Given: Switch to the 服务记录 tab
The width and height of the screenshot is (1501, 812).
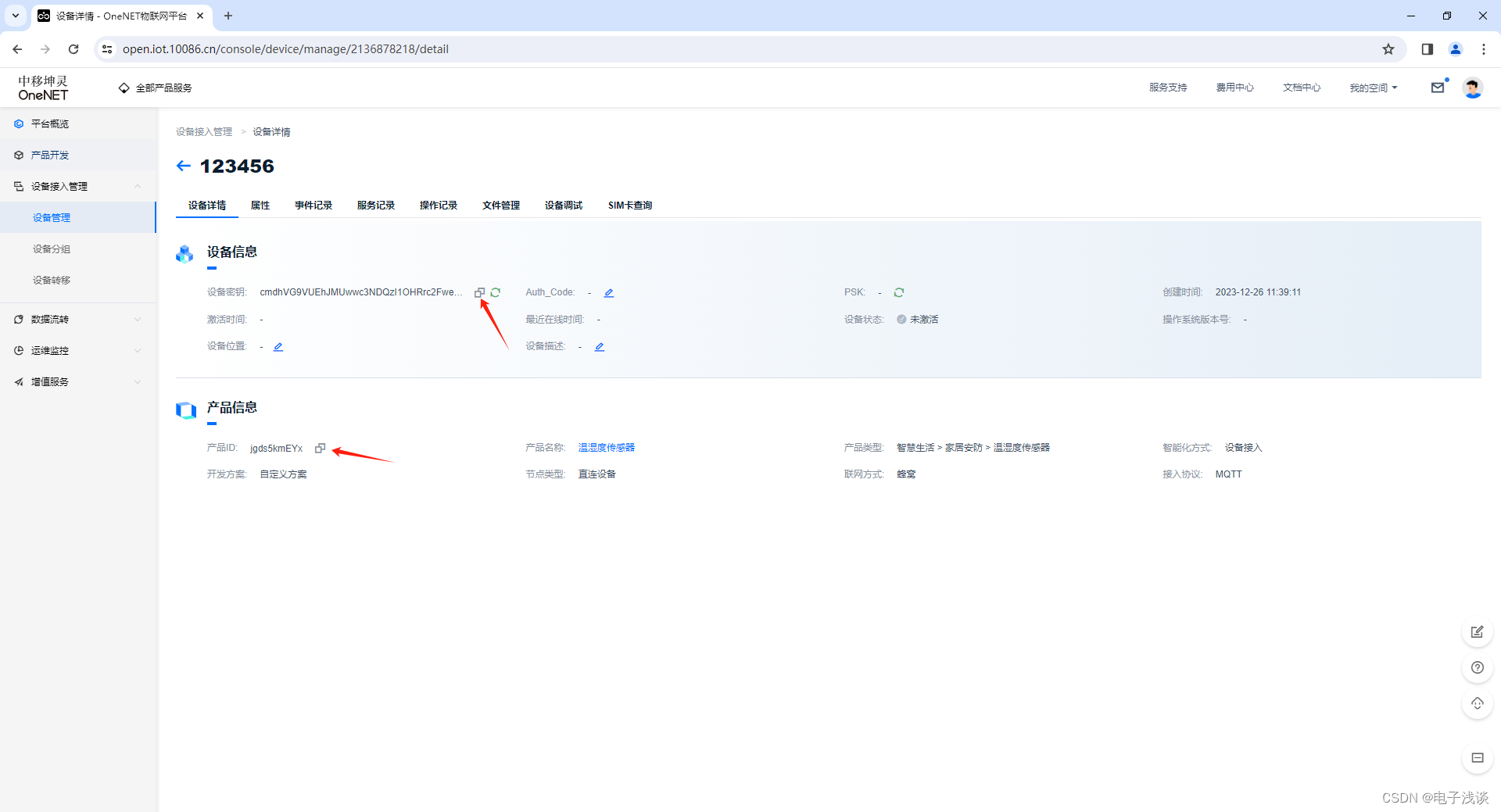Looking at the screenshot, I should tap(376, 206).
